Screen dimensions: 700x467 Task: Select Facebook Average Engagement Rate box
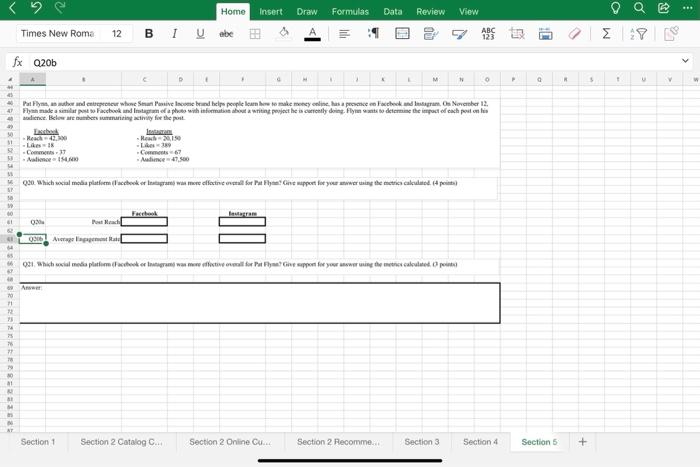click(x=144, y=238)
